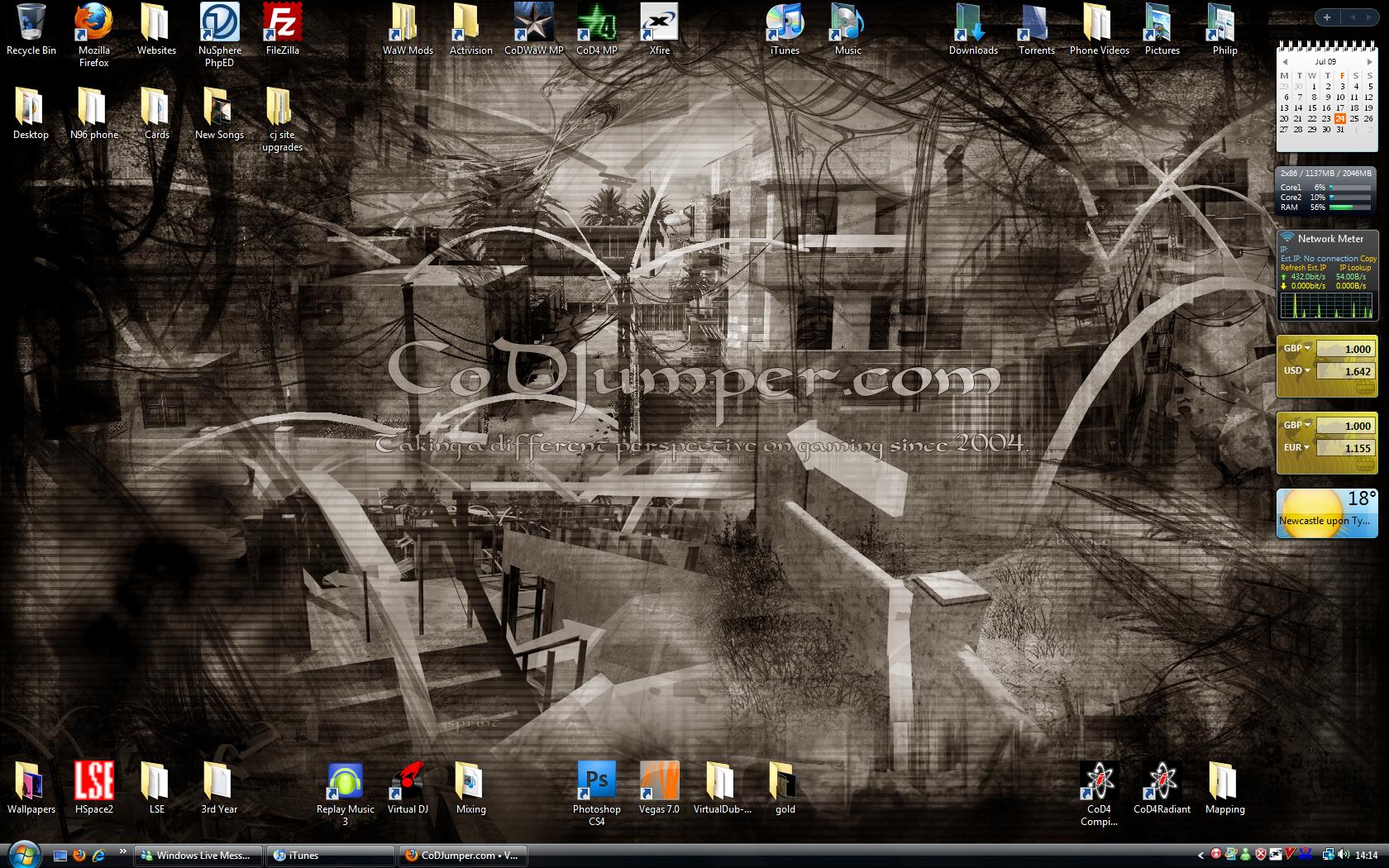Screen dimensions: 1389x868
Task: Show next sidebar gadgets page arrow
Action: point(1369,17)
